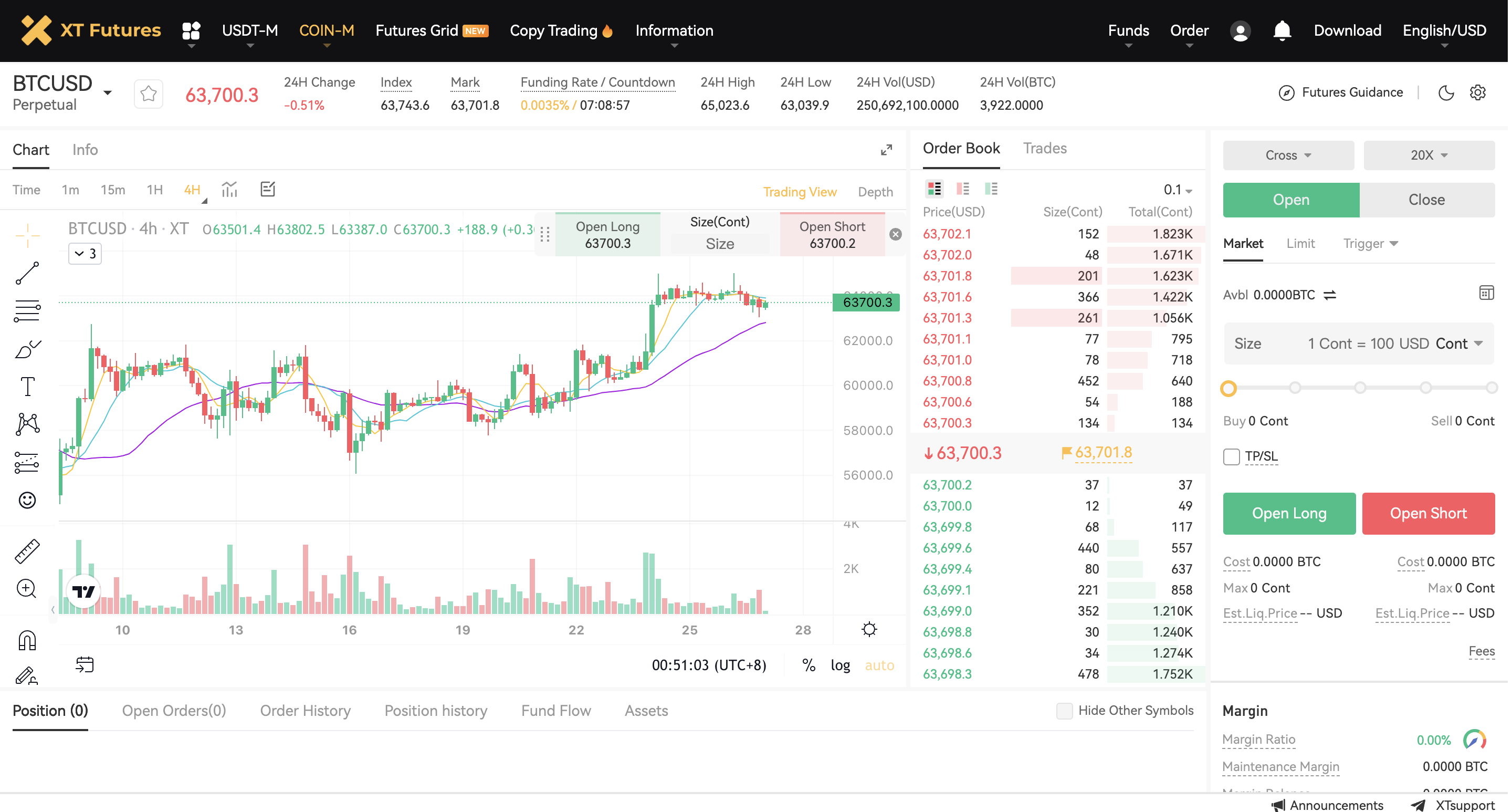Select the text annotation tool
The image size is (1512, 812).
pyautogui.click(x=27, y=386)
